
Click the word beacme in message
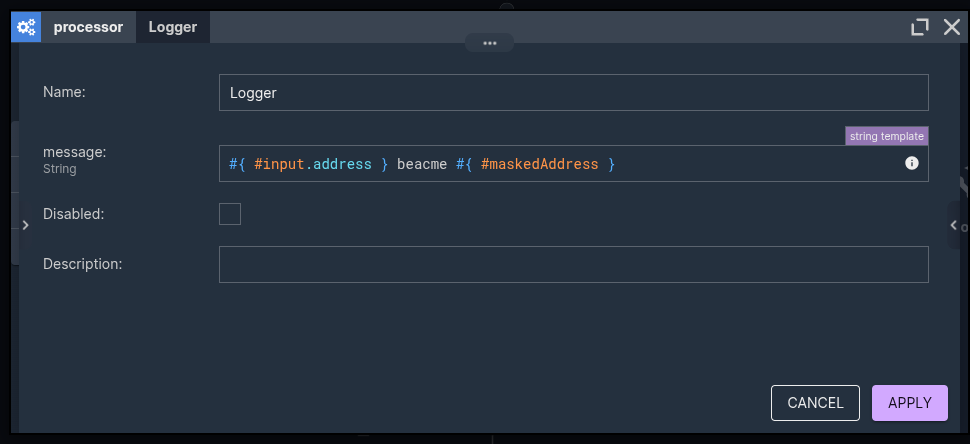[x=422, y=164]
